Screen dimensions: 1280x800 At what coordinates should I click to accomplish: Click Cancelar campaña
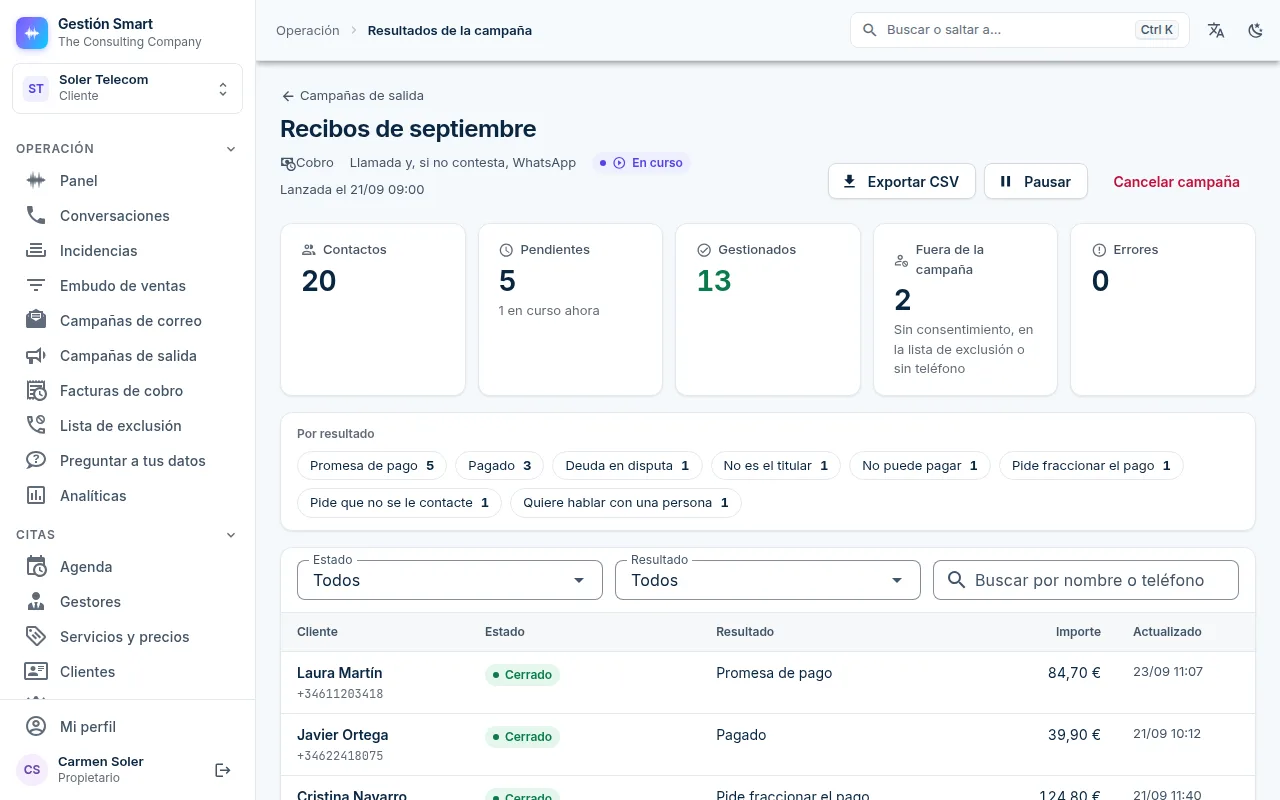click(1176, 182)
